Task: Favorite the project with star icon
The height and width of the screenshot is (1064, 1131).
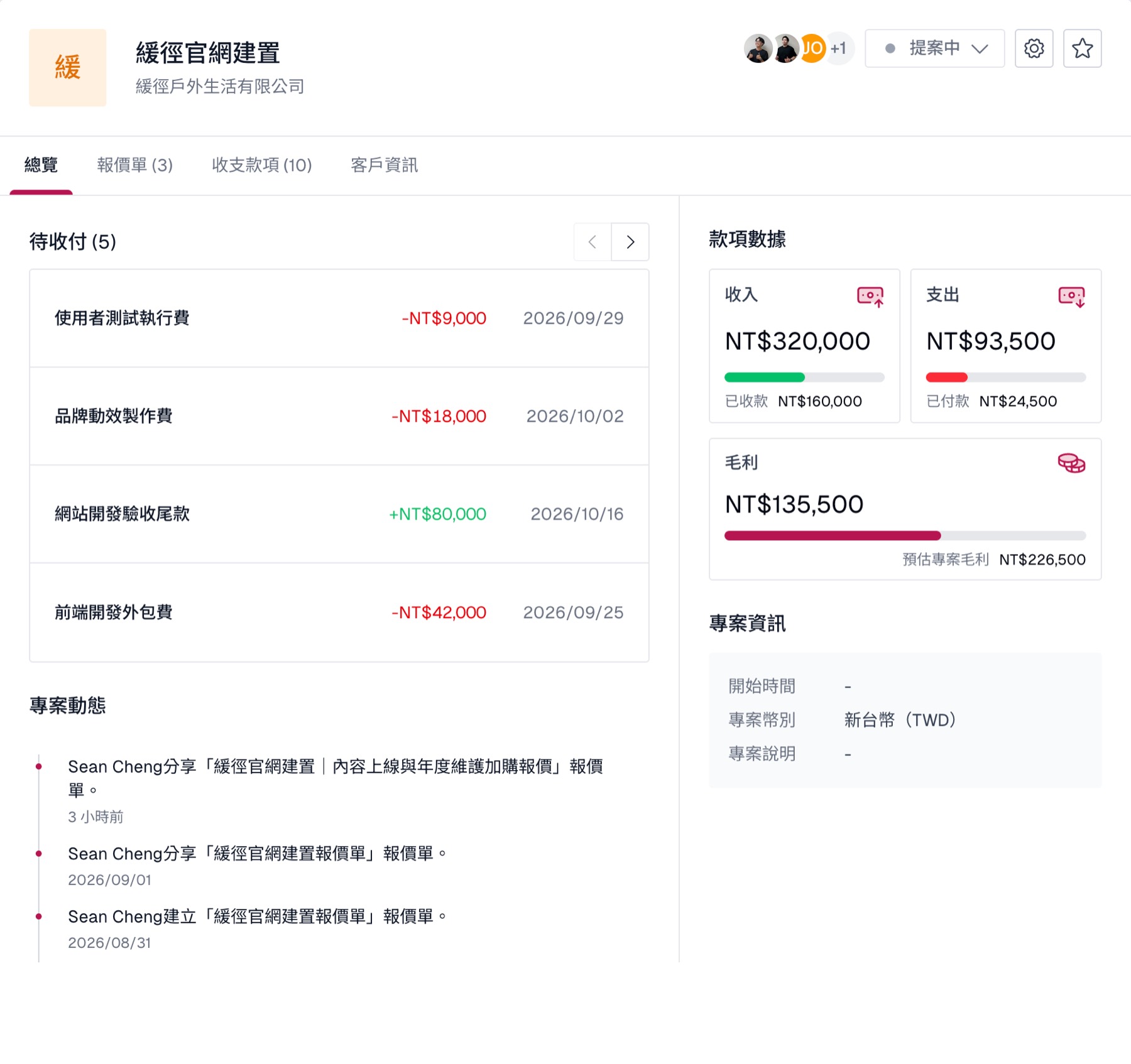Action: (x=1082, y=48)
